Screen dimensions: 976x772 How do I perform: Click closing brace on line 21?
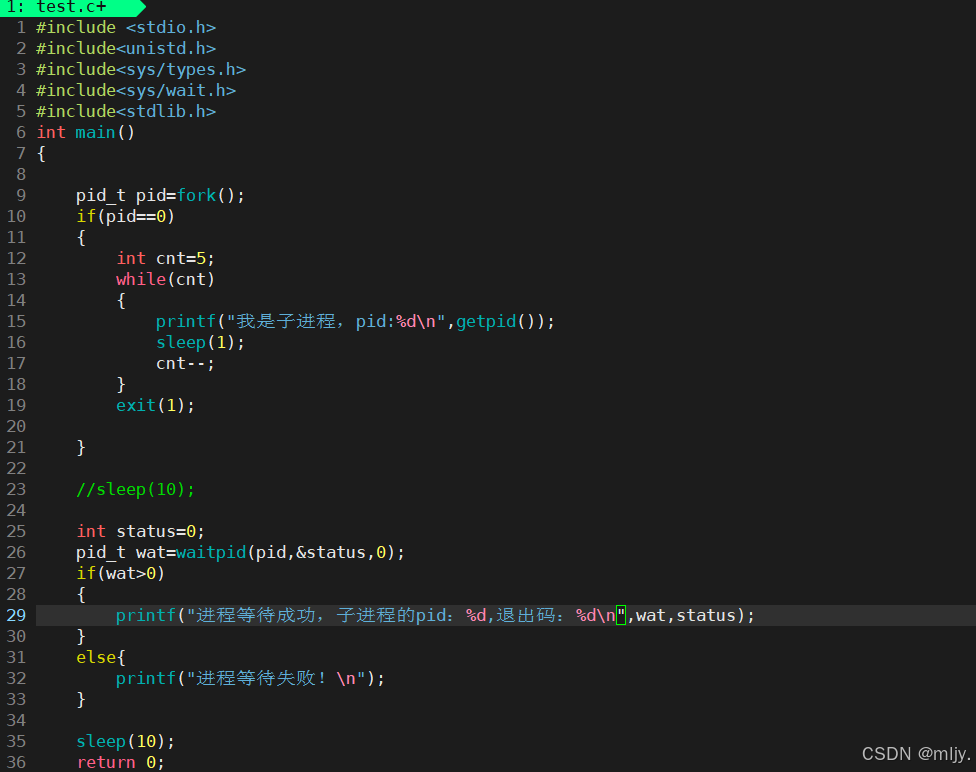pyautogui.click(x=81, y=448)
